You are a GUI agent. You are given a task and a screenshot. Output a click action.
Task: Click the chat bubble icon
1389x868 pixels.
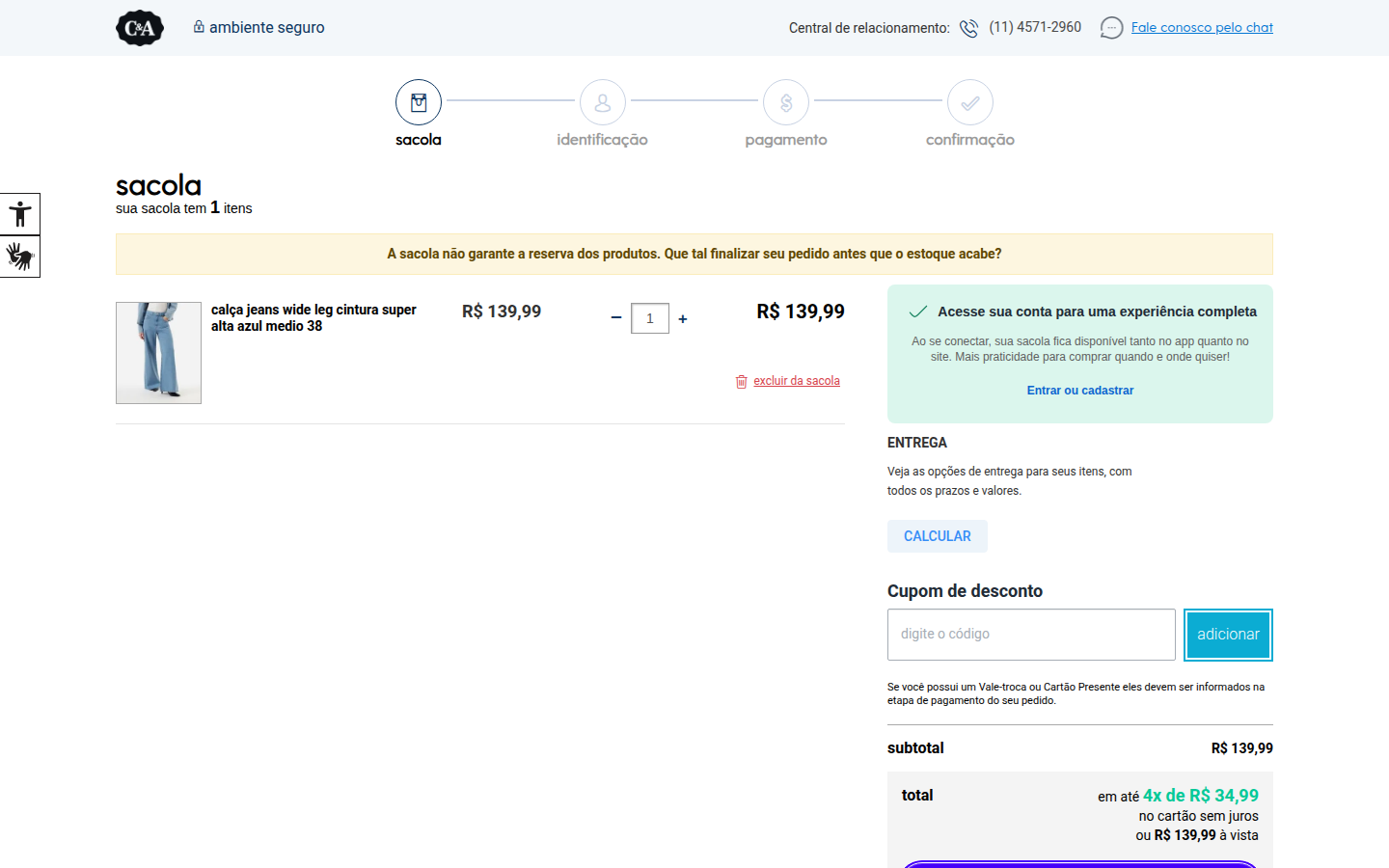tap(1111, 28)
